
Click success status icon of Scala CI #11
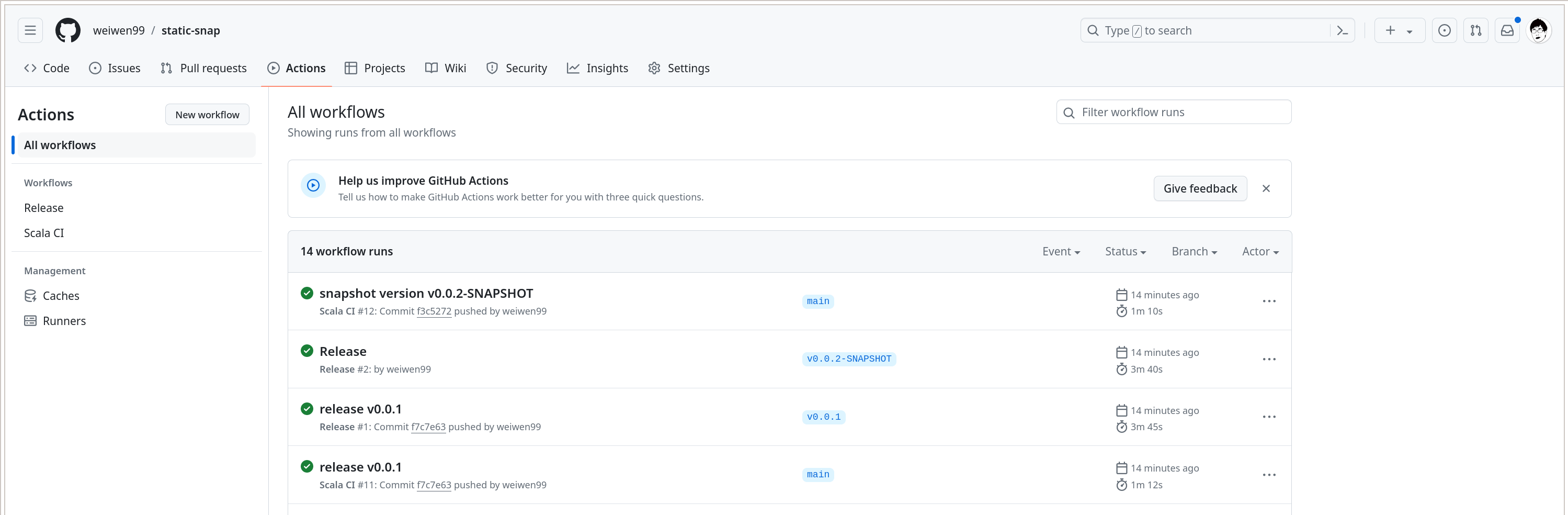coord(307,467)
